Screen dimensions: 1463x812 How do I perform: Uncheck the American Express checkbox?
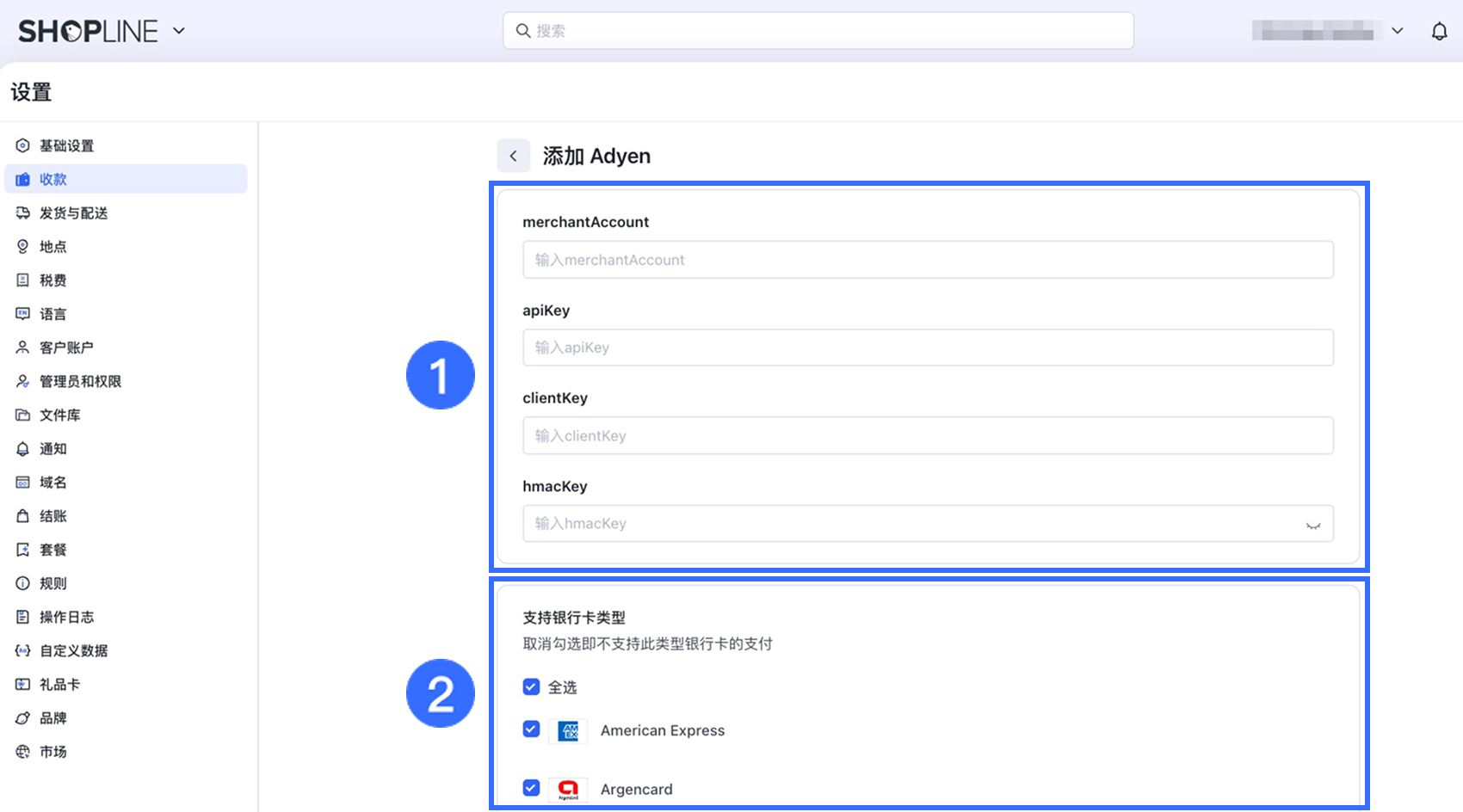point(531,729)
